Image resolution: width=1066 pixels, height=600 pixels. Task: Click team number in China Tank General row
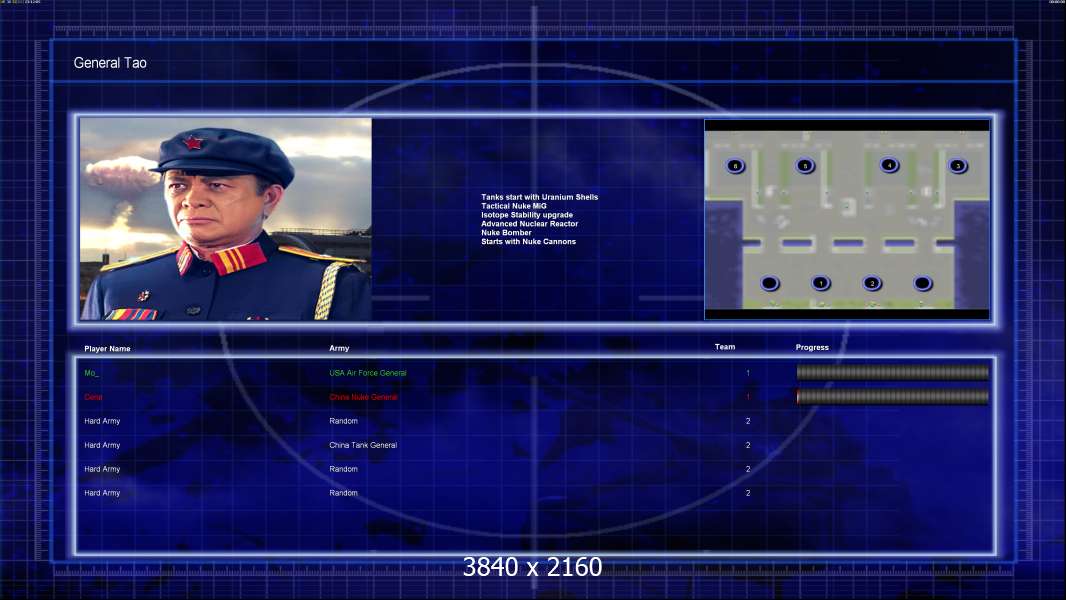click(748, 445)
